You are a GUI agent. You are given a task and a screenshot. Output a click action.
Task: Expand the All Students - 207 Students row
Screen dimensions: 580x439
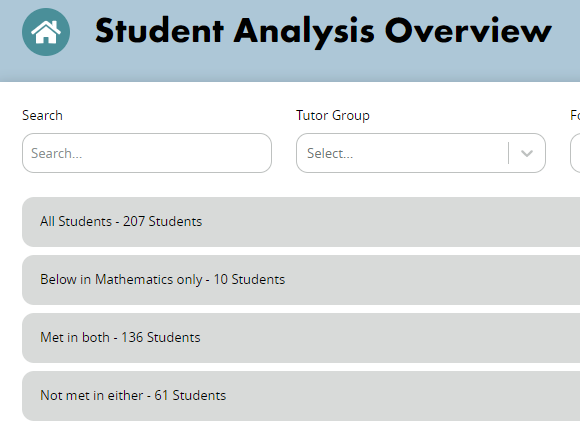301,222
